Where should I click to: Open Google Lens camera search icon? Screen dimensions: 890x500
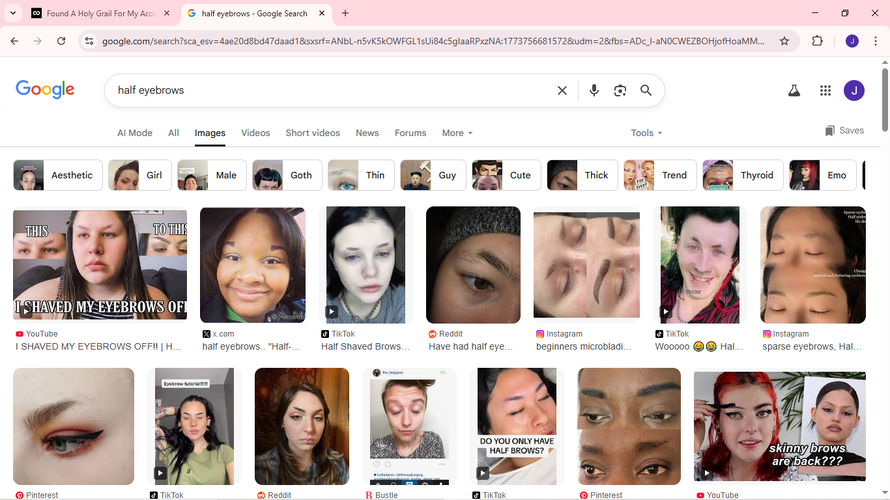point(620,90)
